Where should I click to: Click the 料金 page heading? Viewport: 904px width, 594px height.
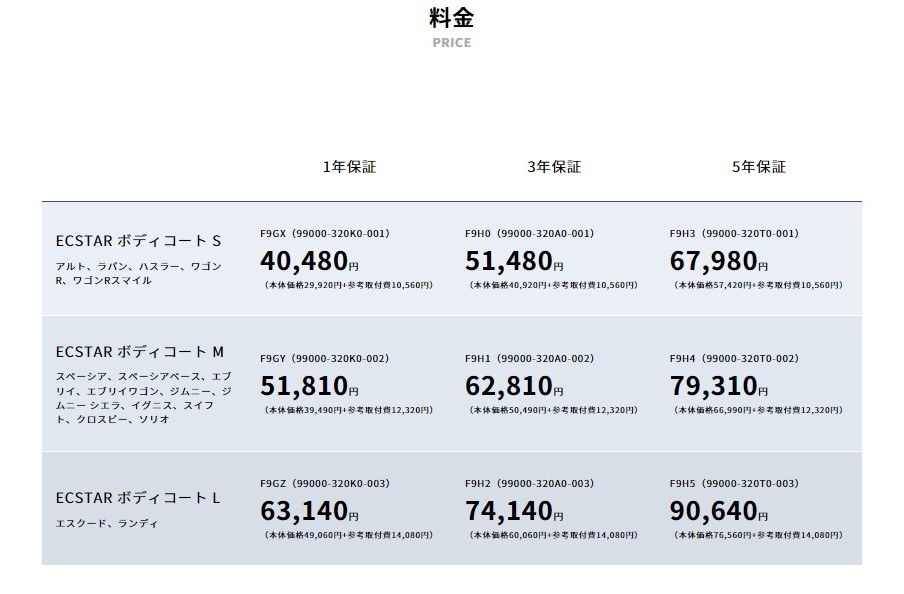(x=451, y=17)
